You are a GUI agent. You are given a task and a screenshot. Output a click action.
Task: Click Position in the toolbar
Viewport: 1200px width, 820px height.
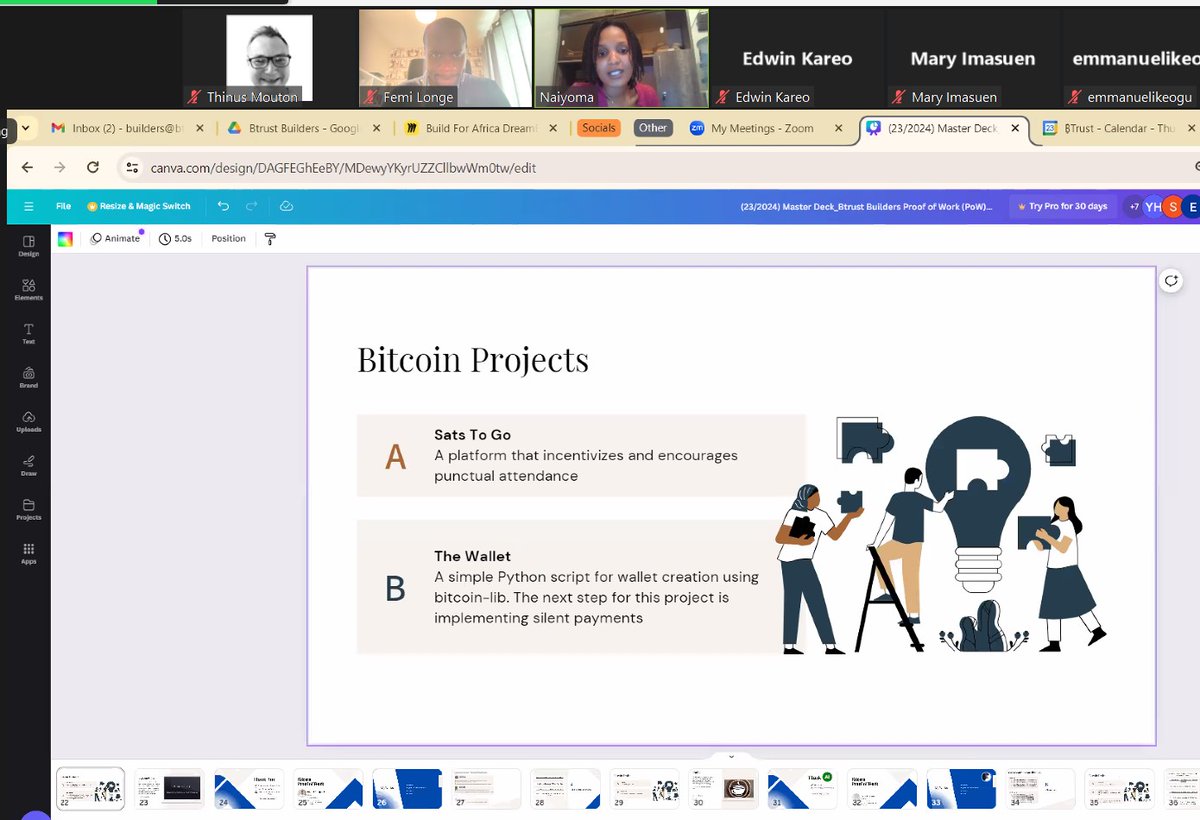pos(228,239)
